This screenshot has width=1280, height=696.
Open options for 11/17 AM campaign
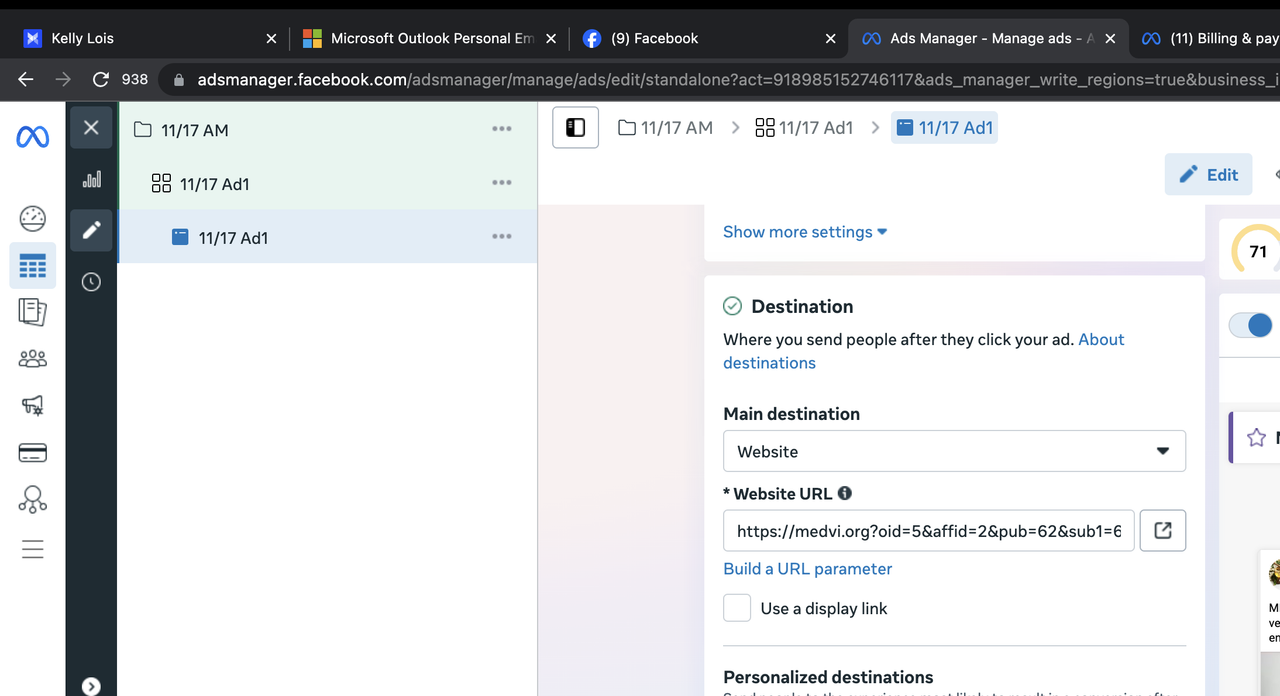pyautogui.click(x=502, y=129)
